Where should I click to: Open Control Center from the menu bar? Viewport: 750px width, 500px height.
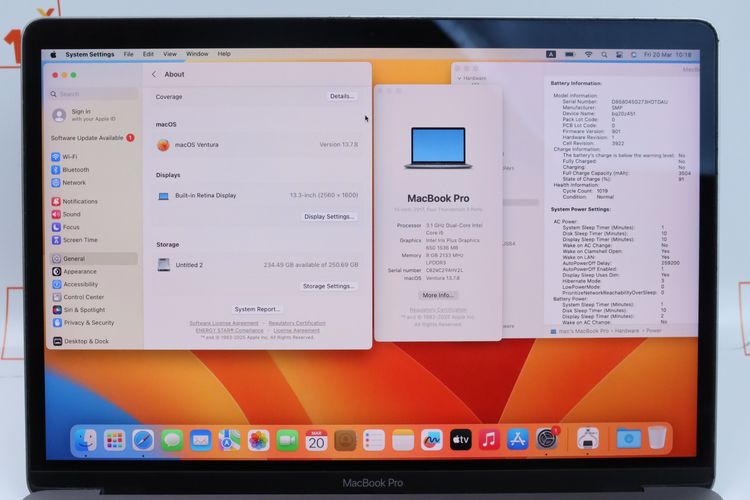tap(619, 55)
